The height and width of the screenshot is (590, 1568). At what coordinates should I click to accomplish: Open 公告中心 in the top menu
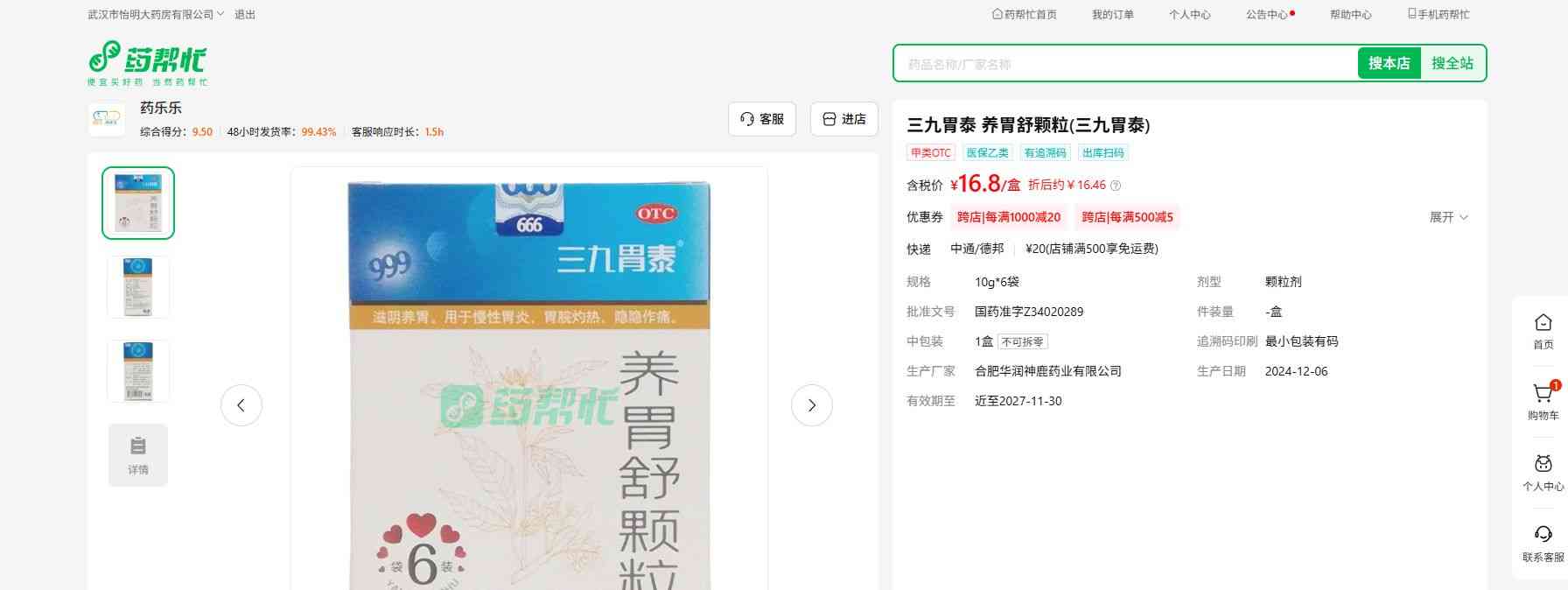[x=1267, y=15]
